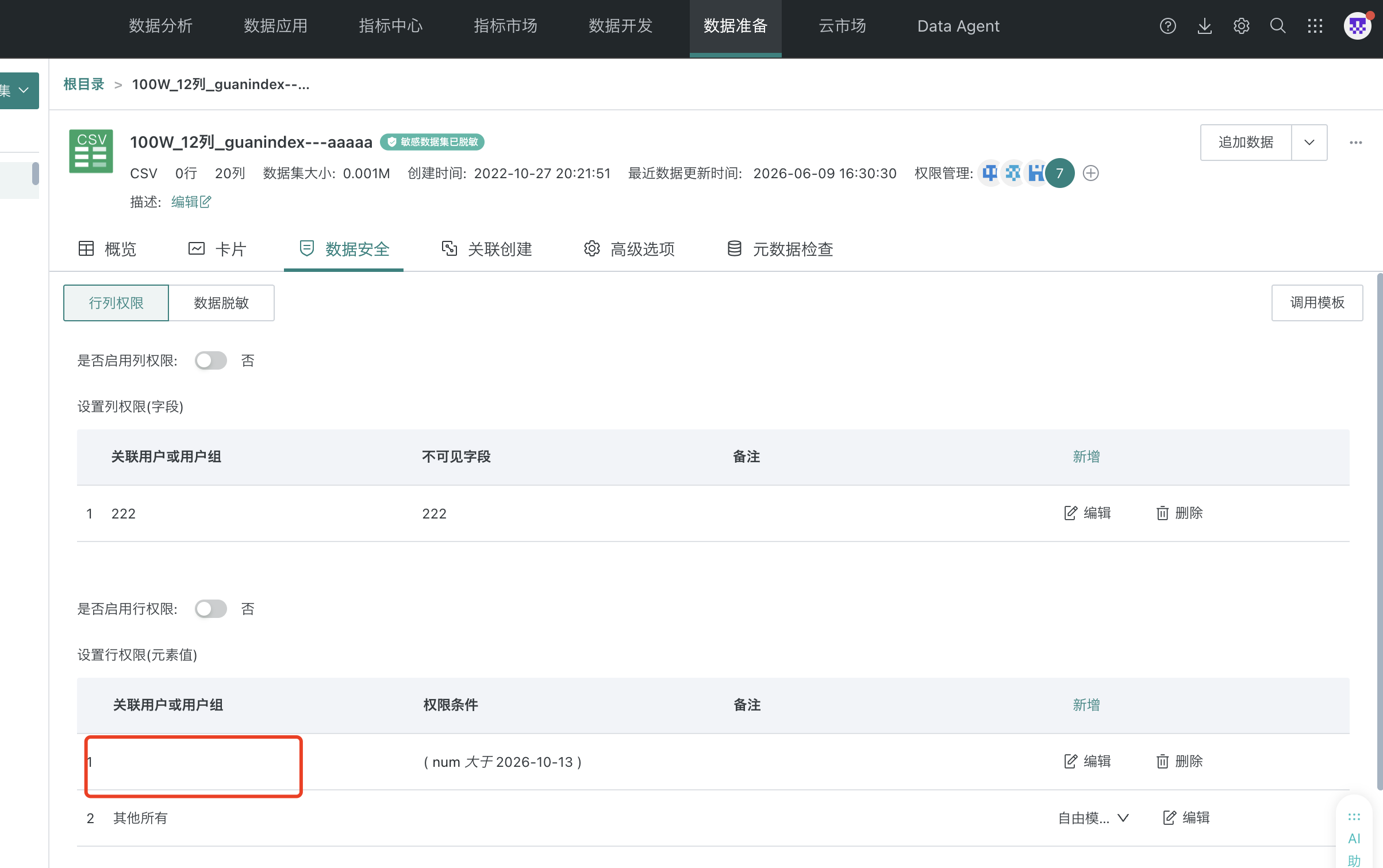
Task: Click the 追加数据 button
Action: click(x=1246, y=143)
